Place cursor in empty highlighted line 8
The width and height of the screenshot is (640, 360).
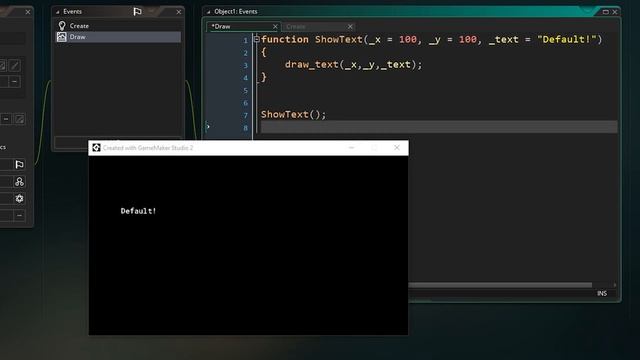pos(439,127)
